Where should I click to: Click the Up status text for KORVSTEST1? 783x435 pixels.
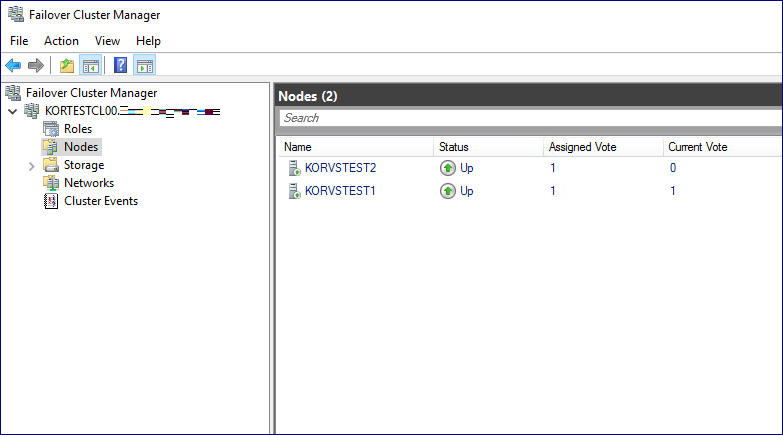pyautogui.click(x=466, y=191)
